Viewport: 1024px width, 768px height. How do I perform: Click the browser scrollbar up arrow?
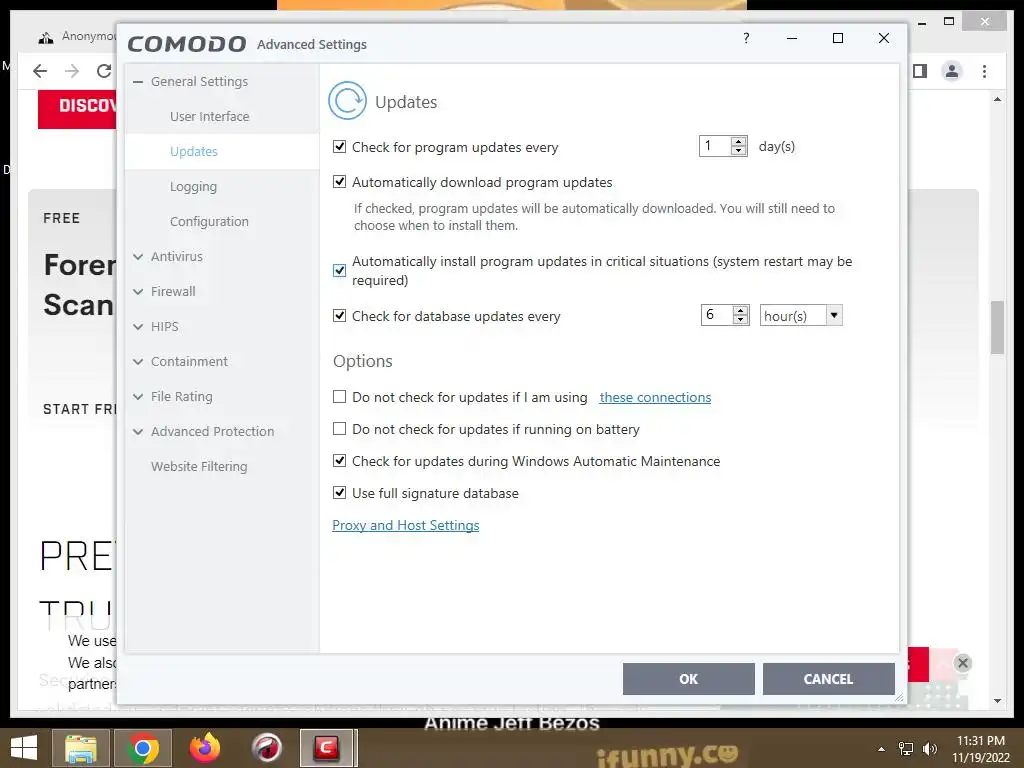tap(997, 99)
